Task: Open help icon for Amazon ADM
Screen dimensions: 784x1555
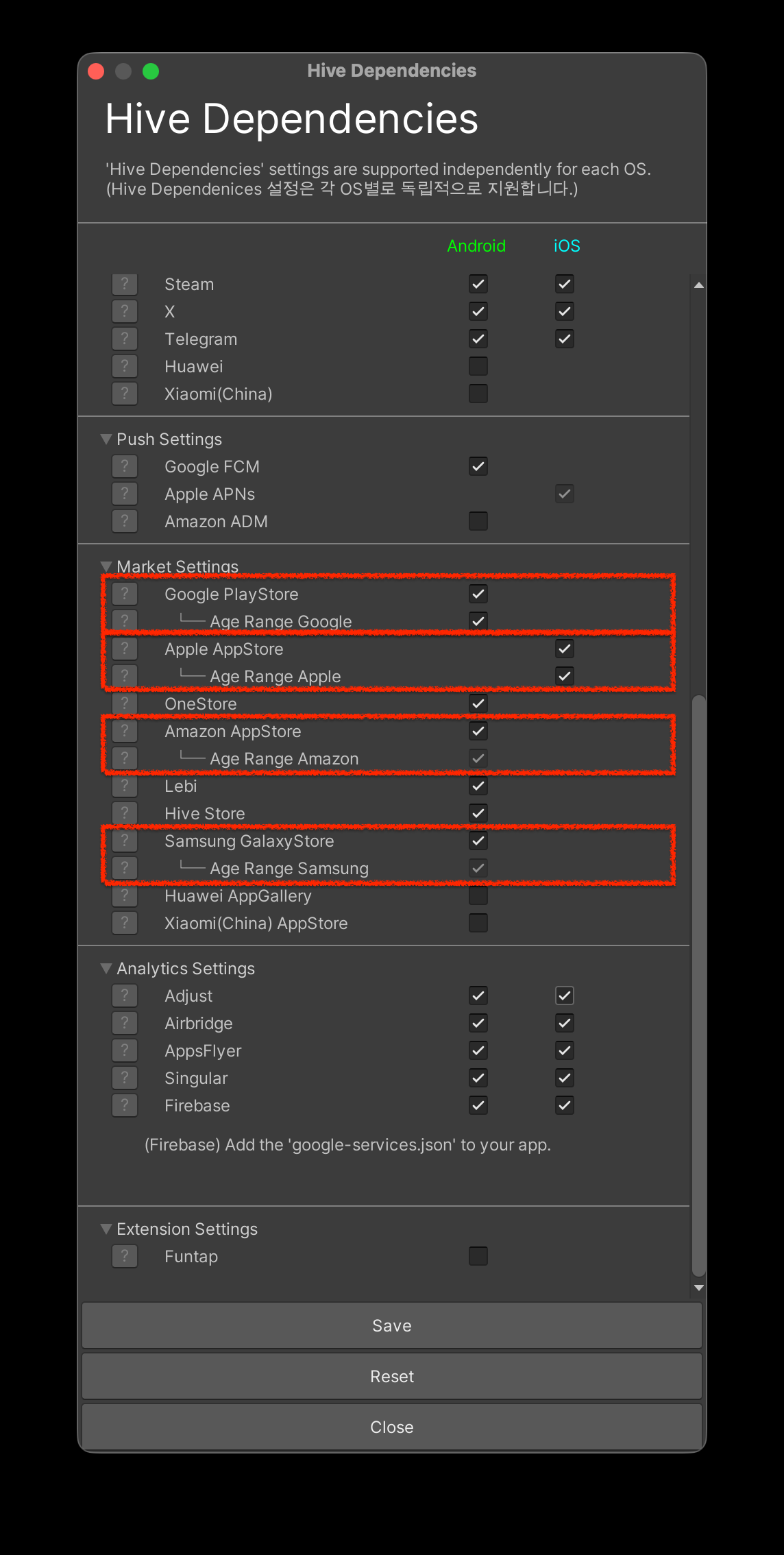Action: pos(125,521)
